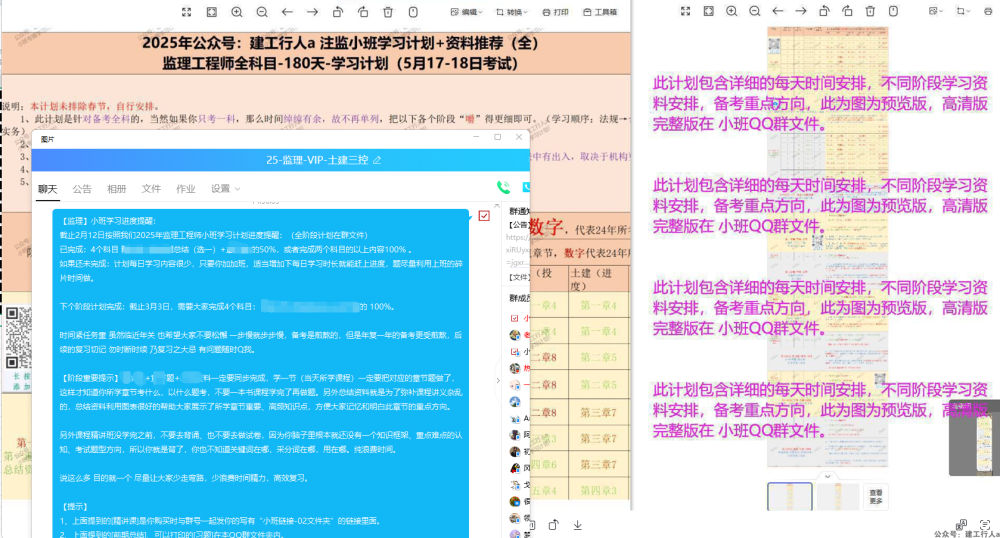Image resolution: width=1000 pixels, height=538 pixels.
Task: Edit group name 25-监理-VIP-土建三控 pencil icon
Action: (377, 160)
